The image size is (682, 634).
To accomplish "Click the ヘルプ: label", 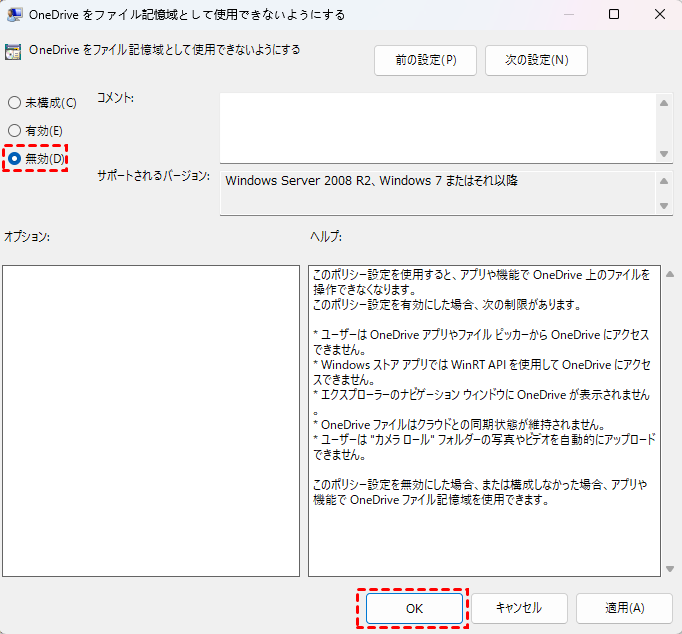I will pyautogui.click(x=326, y=237).
